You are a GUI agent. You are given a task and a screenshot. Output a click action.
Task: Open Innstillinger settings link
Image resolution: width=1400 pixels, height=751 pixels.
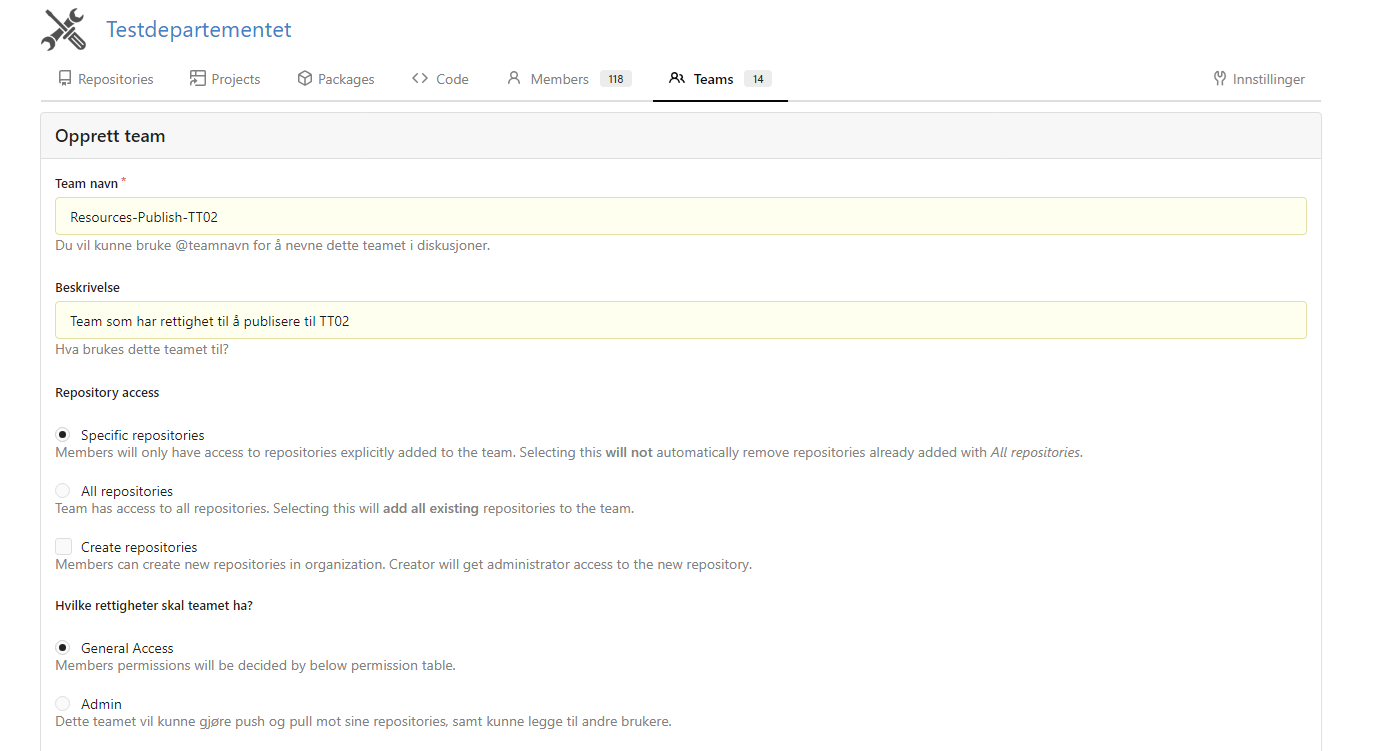pyautogui.click(x=1268, y=79)
